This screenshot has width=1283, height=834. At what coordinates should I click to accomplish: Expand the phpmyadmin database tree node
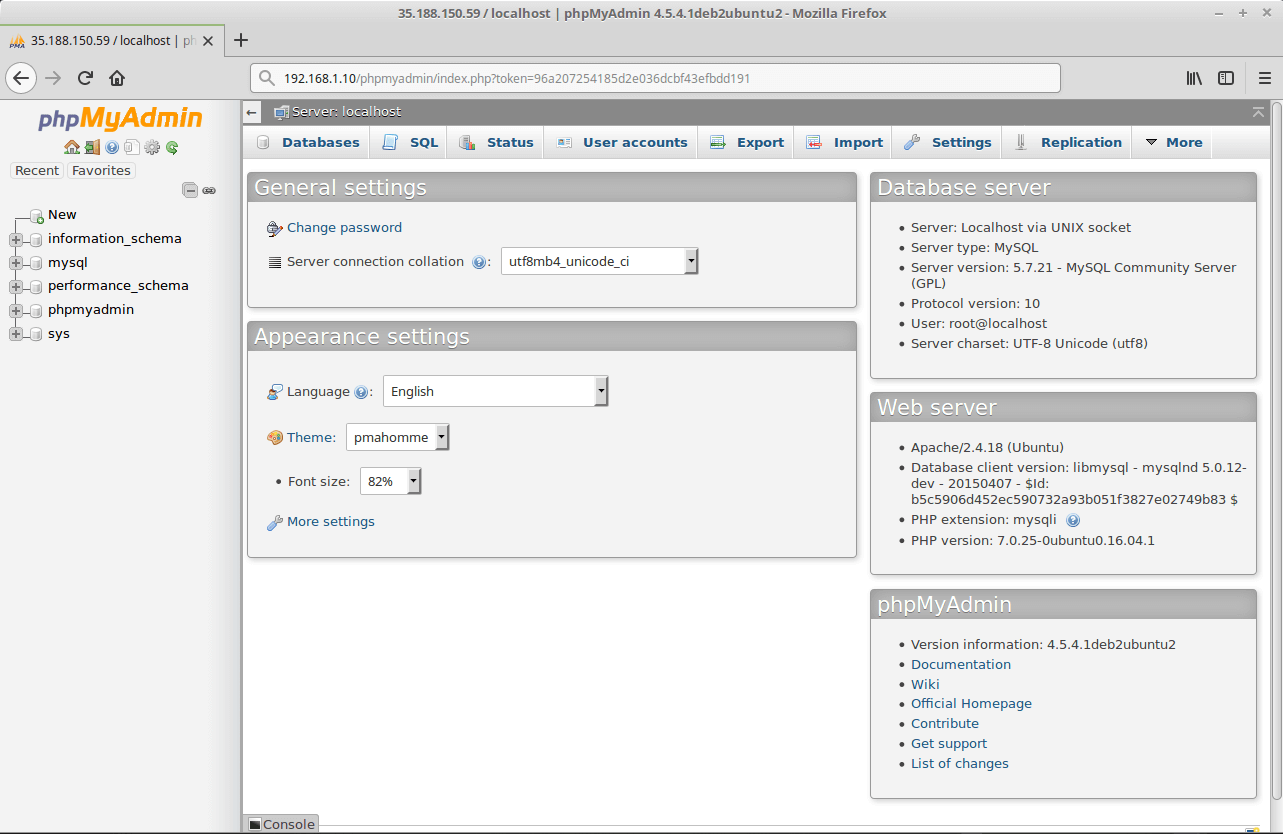point(15,310)
